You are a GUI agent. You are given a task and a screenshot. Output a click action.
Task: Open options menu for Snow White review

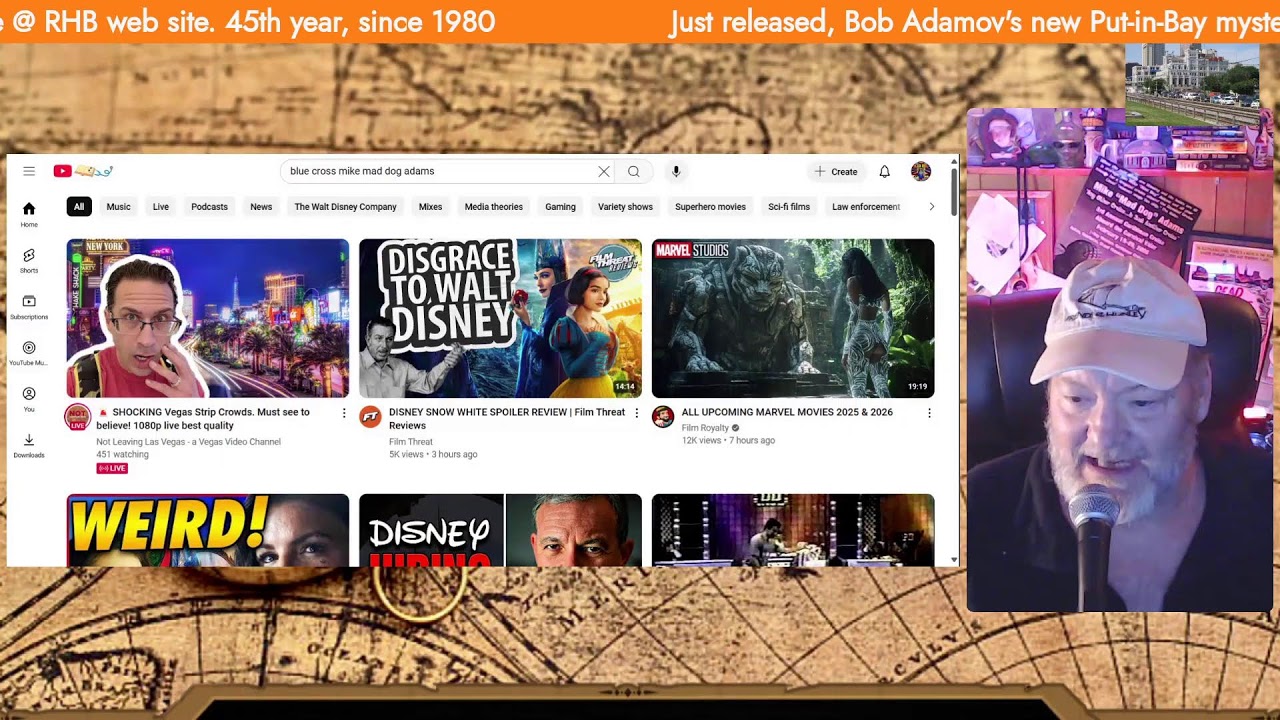coord(637,413)
